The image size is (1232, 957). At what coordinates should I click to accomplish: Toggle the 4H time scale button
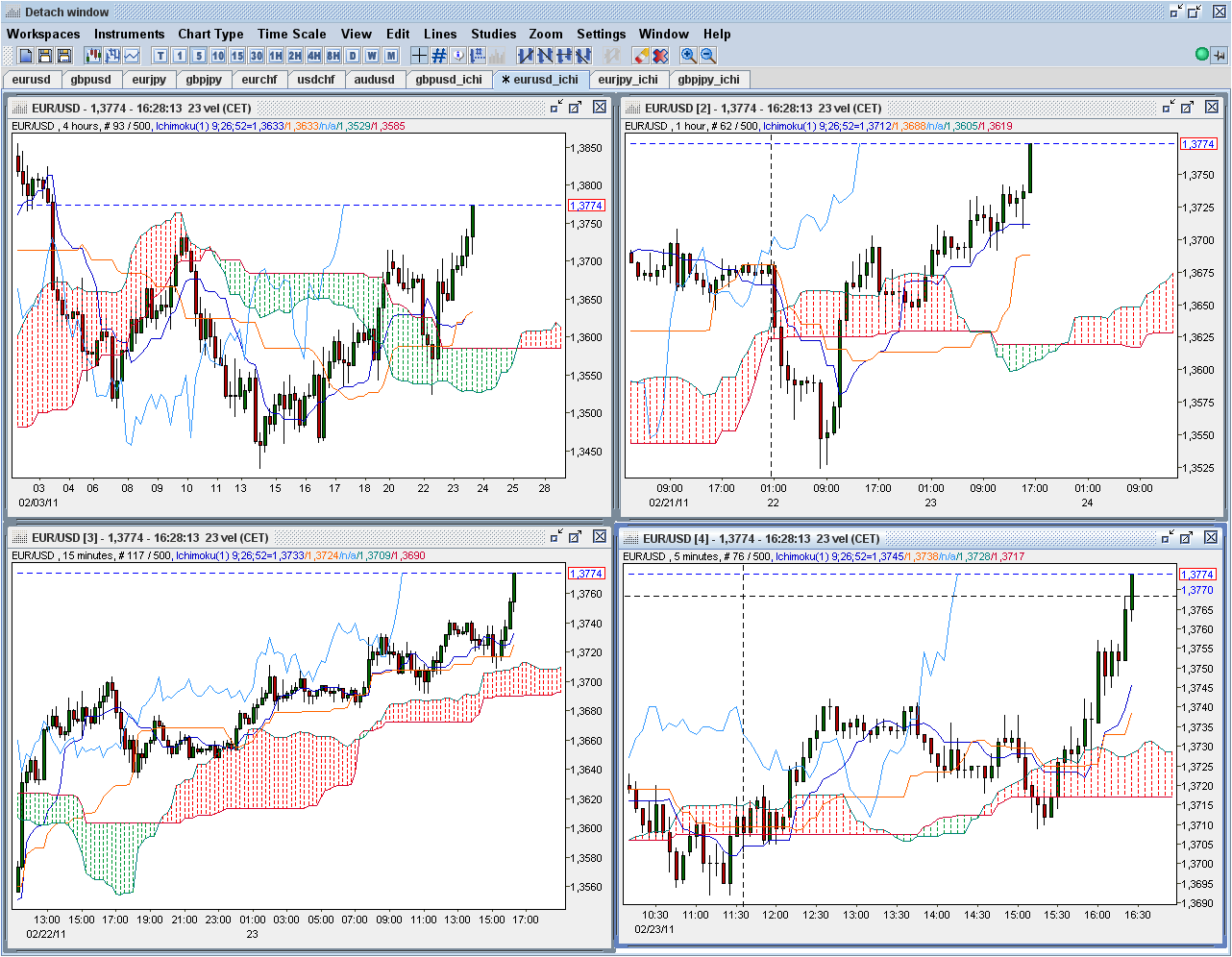pos(314,56)
